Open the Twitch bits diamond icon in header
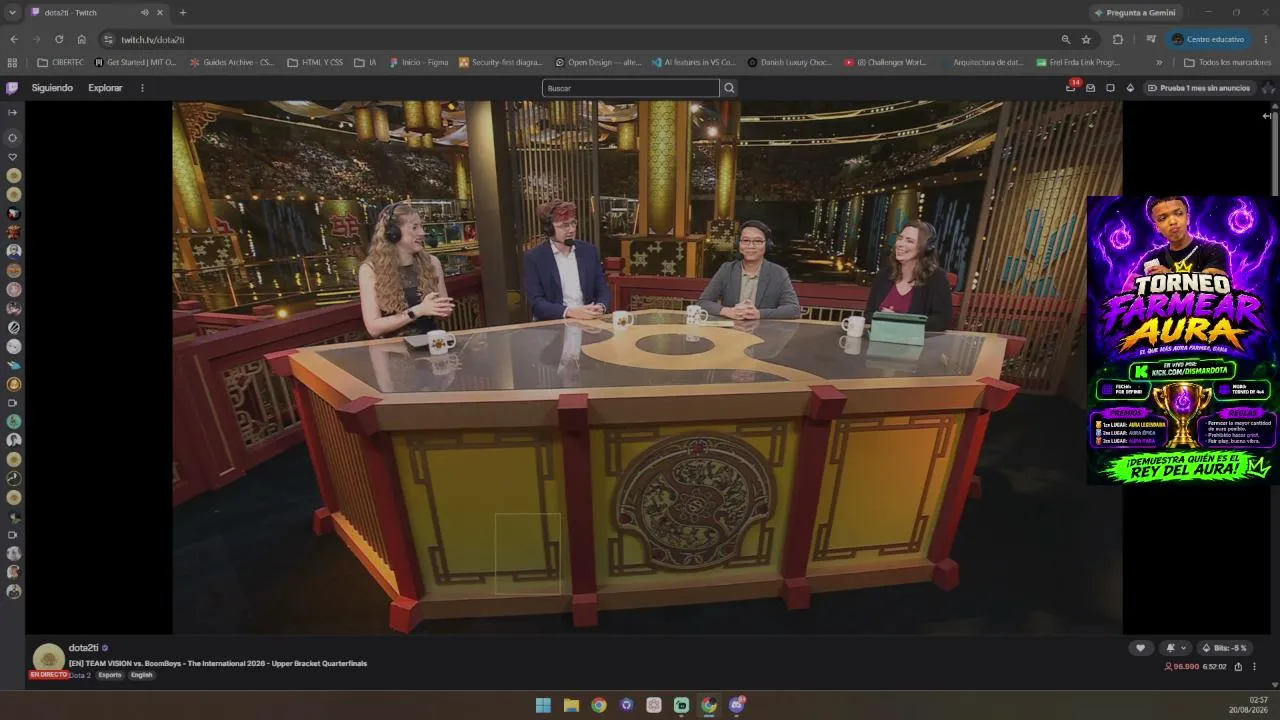 [x=1130, y=88]
